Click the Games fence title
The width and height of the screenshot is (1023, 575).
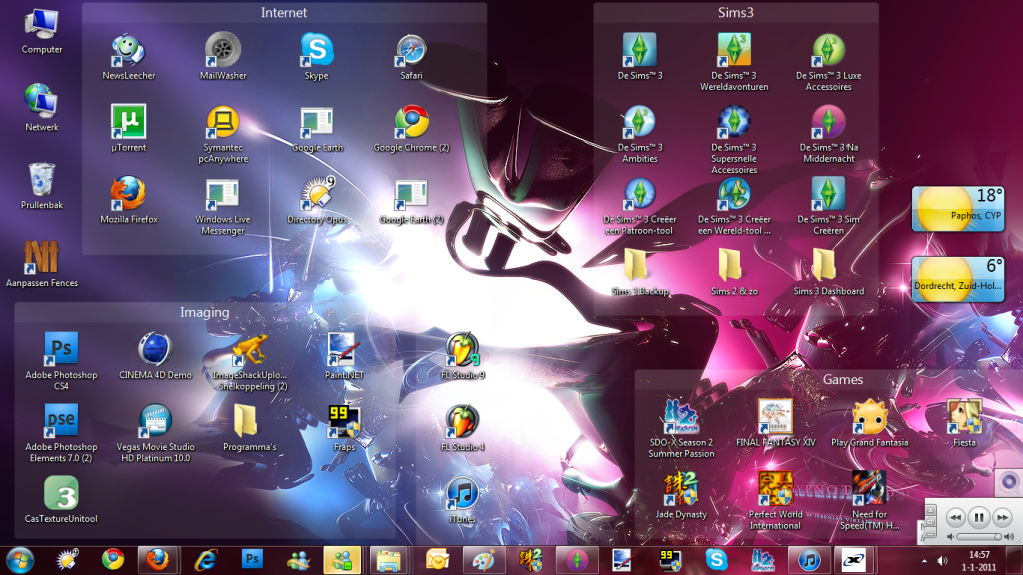click(842, 379)
